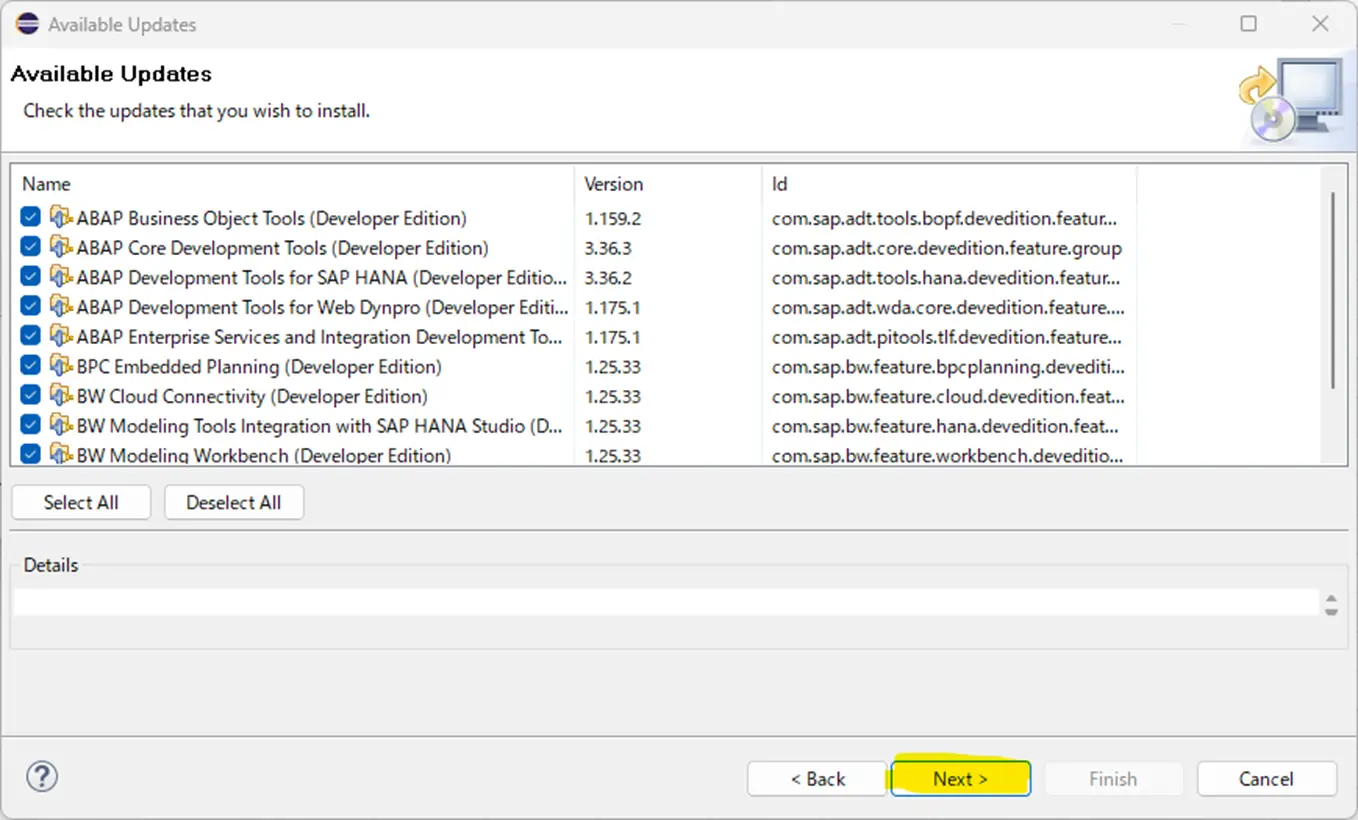Select the BPC Embedded Planning row name
1358x820 pixels.
pyautogui.click(x=259, y=366)
